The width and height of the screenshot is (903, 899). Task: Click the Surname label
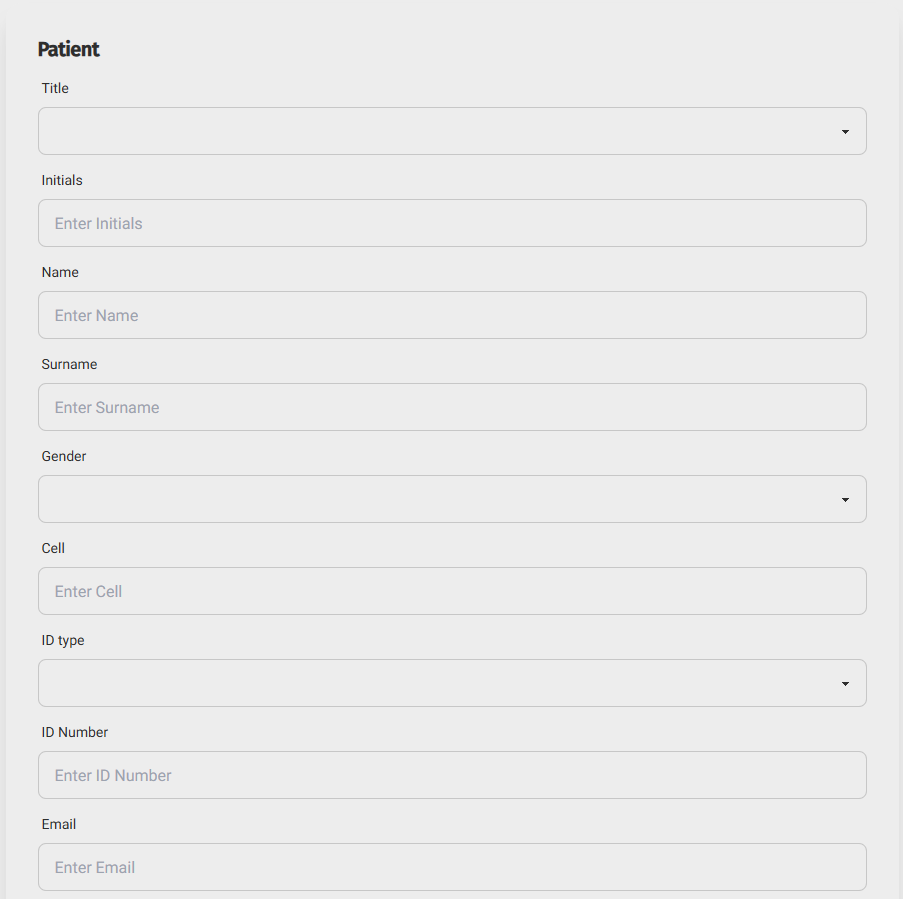[69, 365]
